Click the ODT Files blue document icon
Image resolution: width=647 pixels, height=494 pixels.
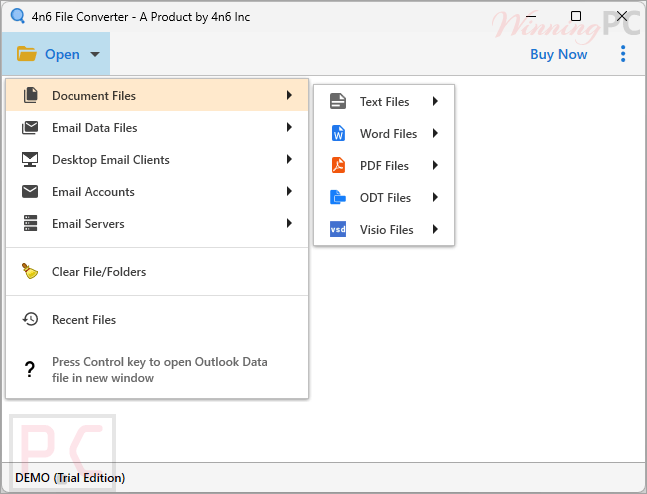tap(338, 197)
